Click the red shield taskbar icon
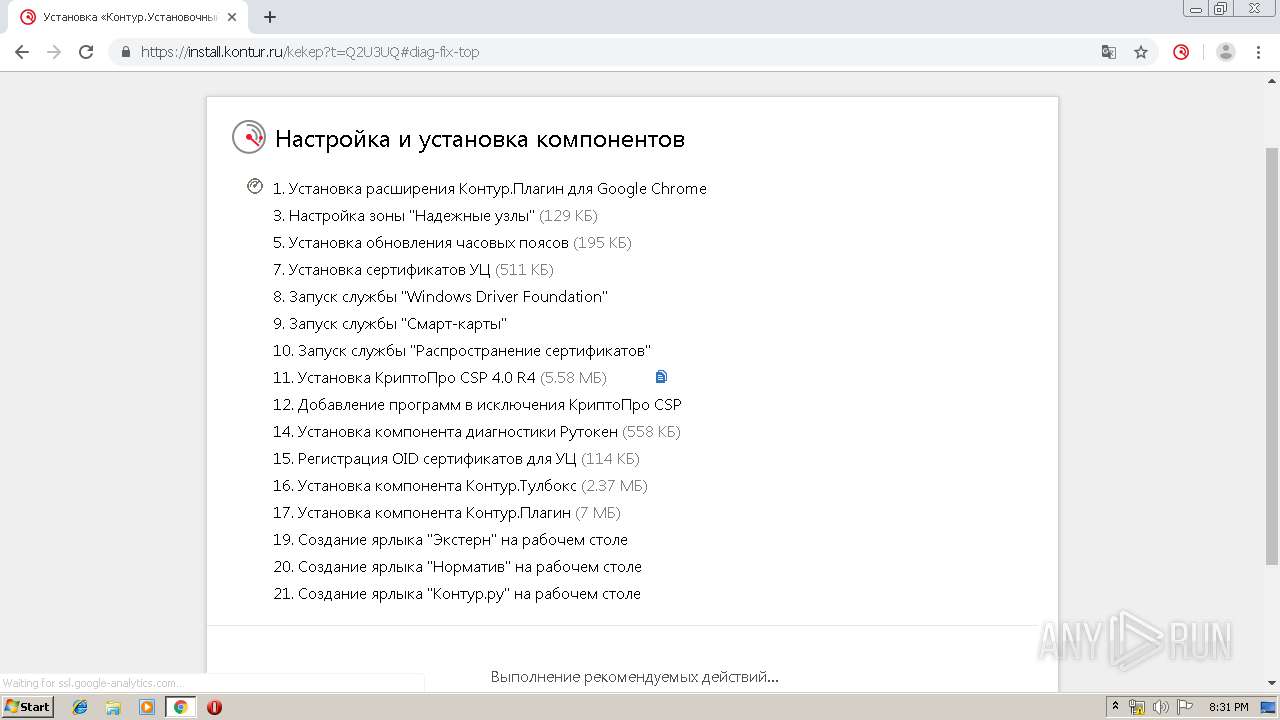Viewport: 1280px width, 720px height. pos(214,707)
